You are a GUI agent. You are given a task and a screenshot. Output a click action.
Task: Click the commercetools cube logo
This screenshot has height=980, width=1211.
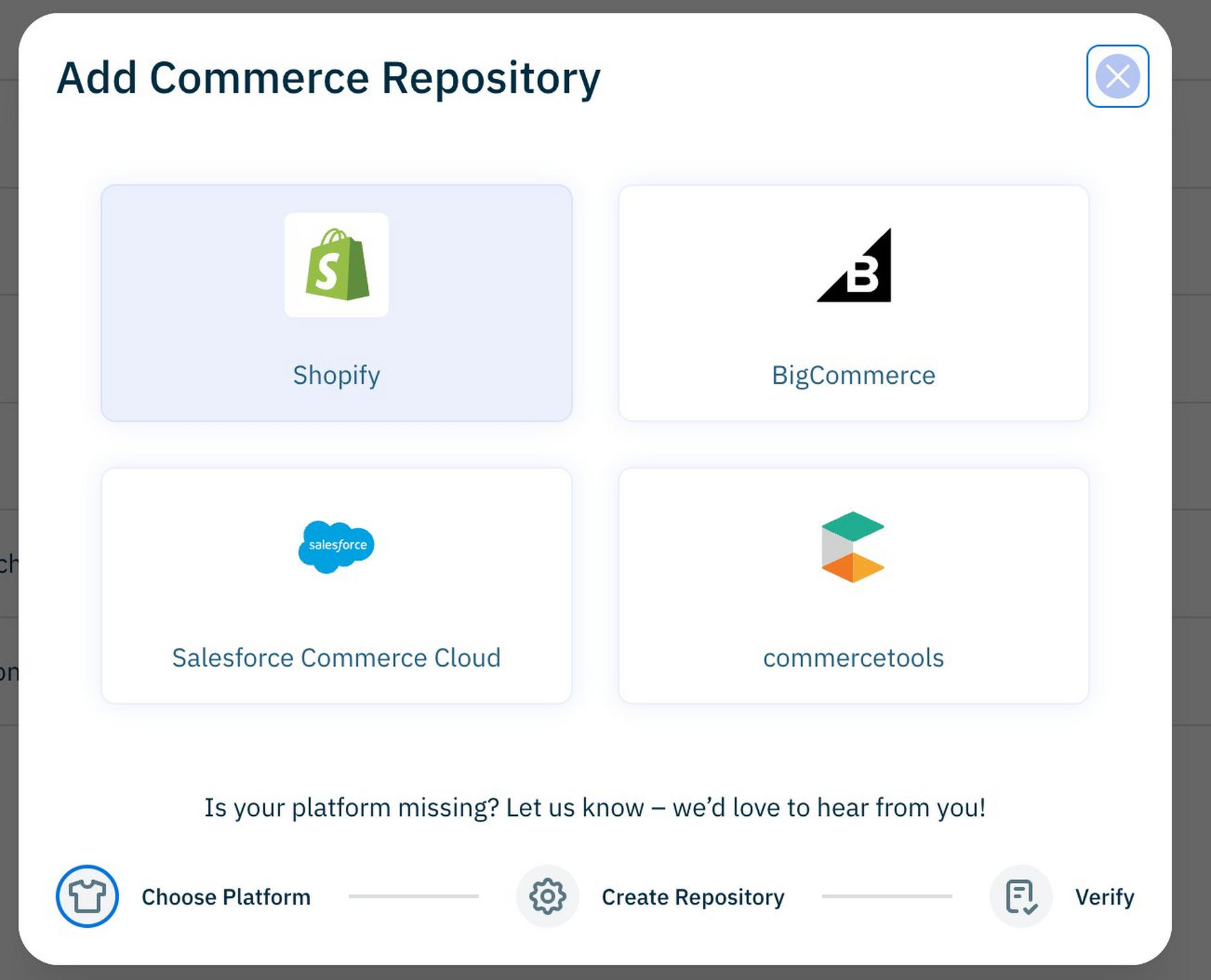(x=853, y=547)
